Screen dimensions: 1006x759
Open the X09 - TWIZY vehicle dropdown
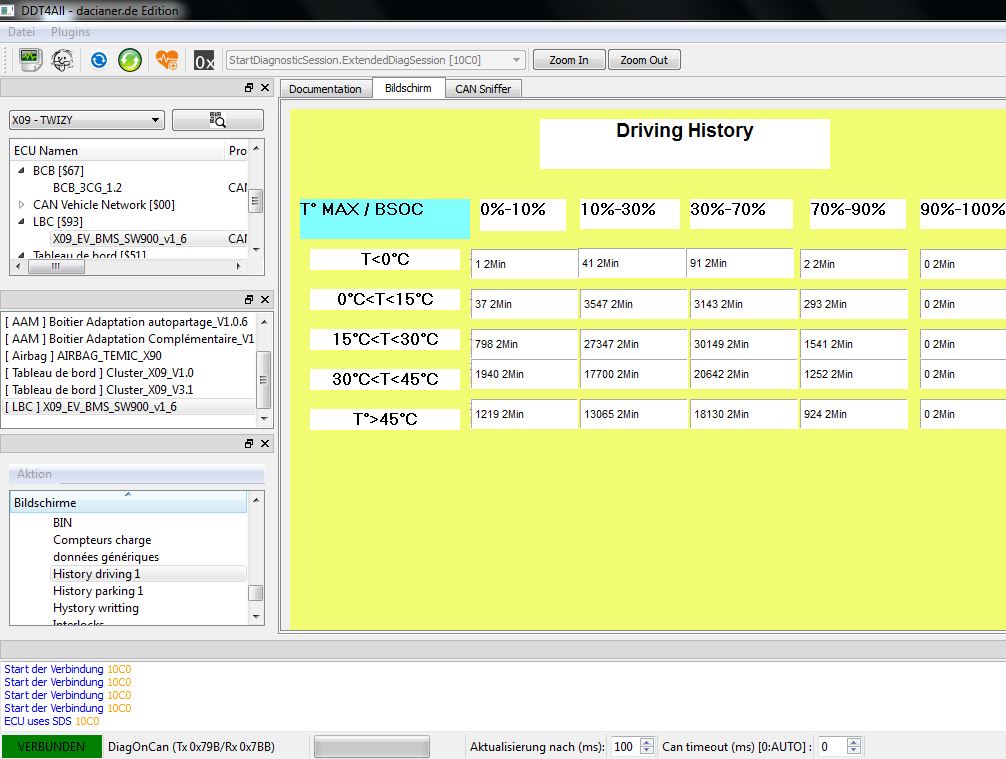click(86, 120)
